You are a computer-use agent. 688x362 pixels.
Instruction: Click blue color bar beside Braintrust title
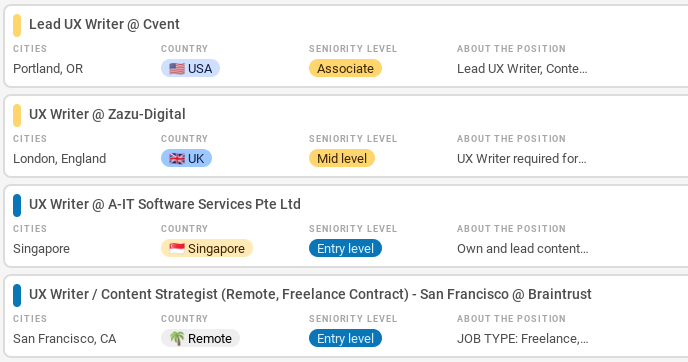click(17, 295)
